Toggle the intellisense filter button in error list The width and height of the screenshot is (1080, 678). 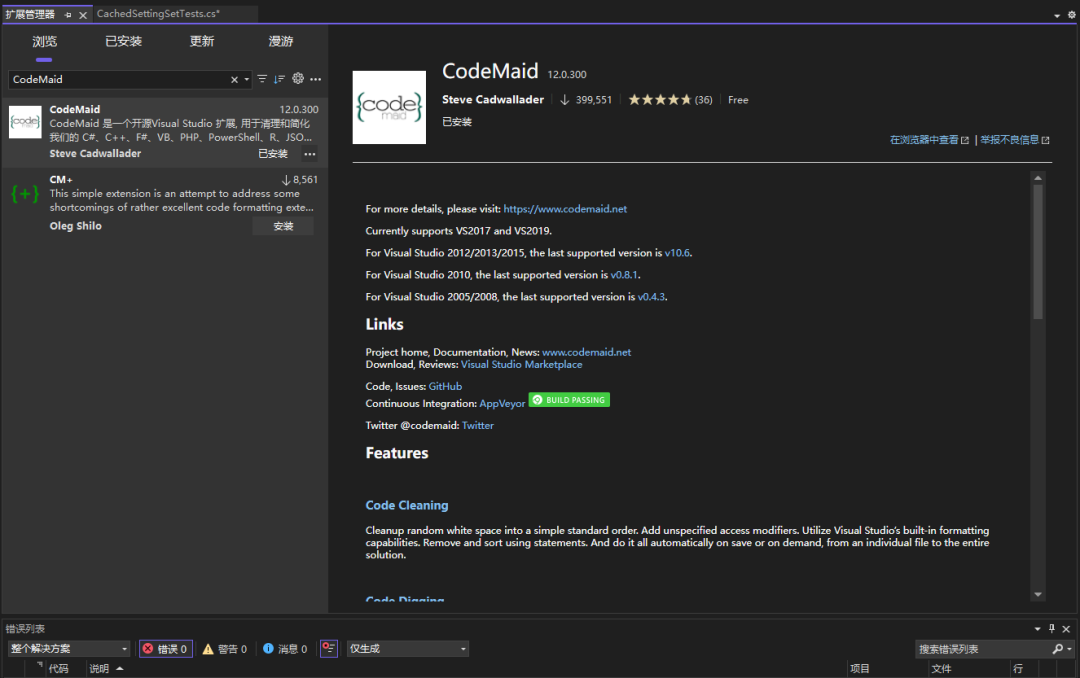[328, 648]
